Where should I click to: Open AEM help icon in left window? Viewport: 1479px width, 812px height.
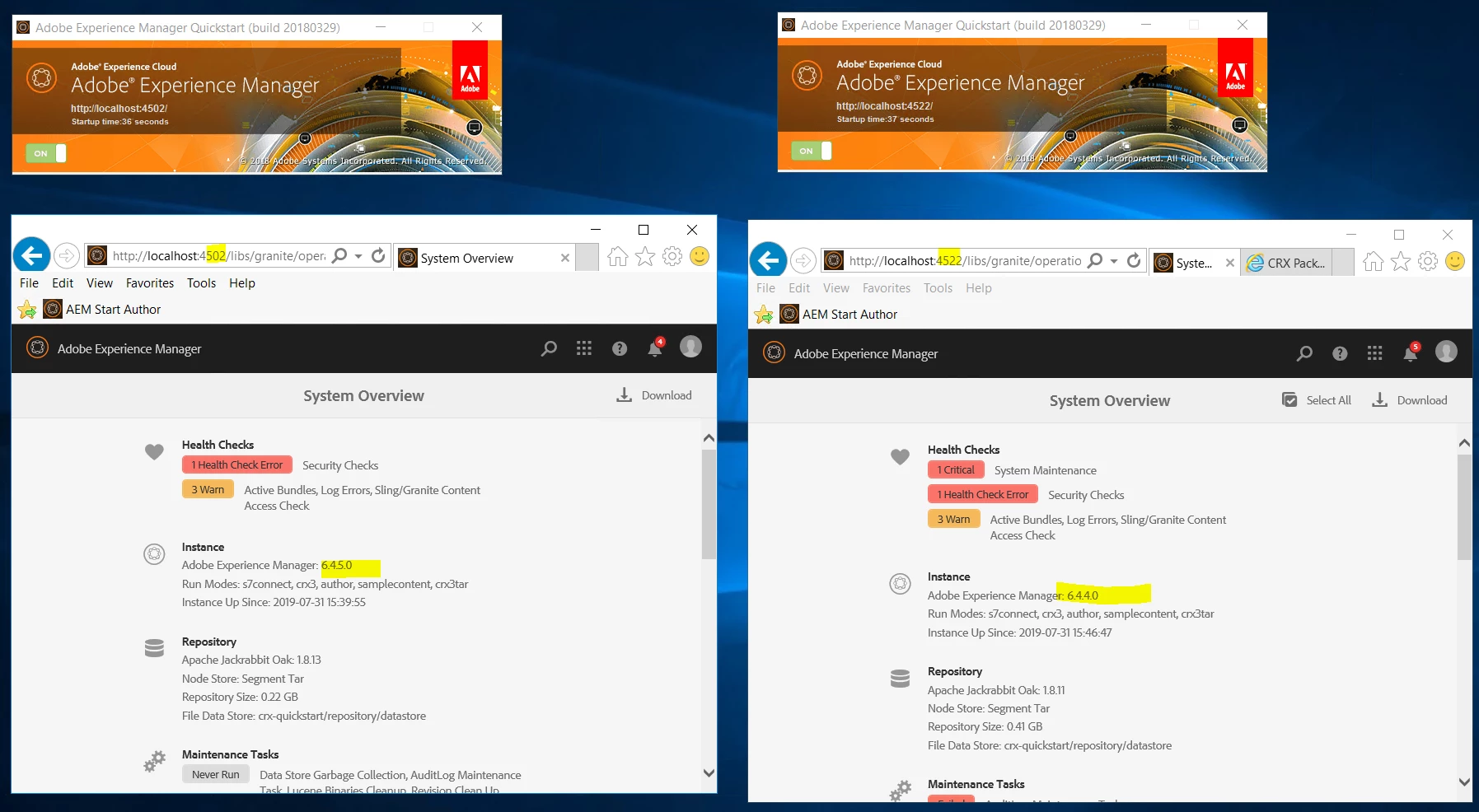pos(620,349)
